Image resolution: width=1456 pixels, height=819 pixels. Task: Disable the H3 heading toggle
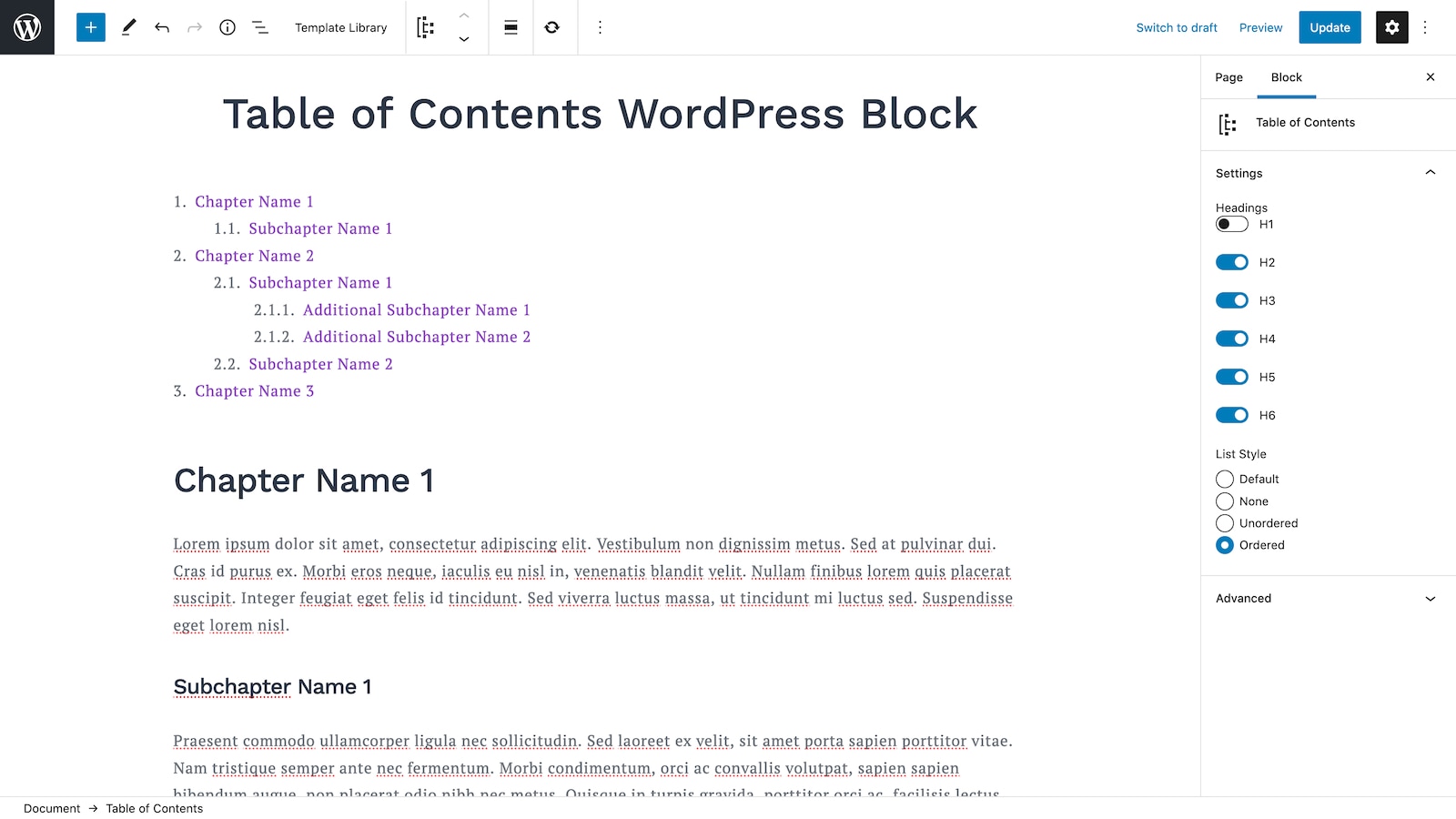pyautogui.click(x=1232, y=300)
